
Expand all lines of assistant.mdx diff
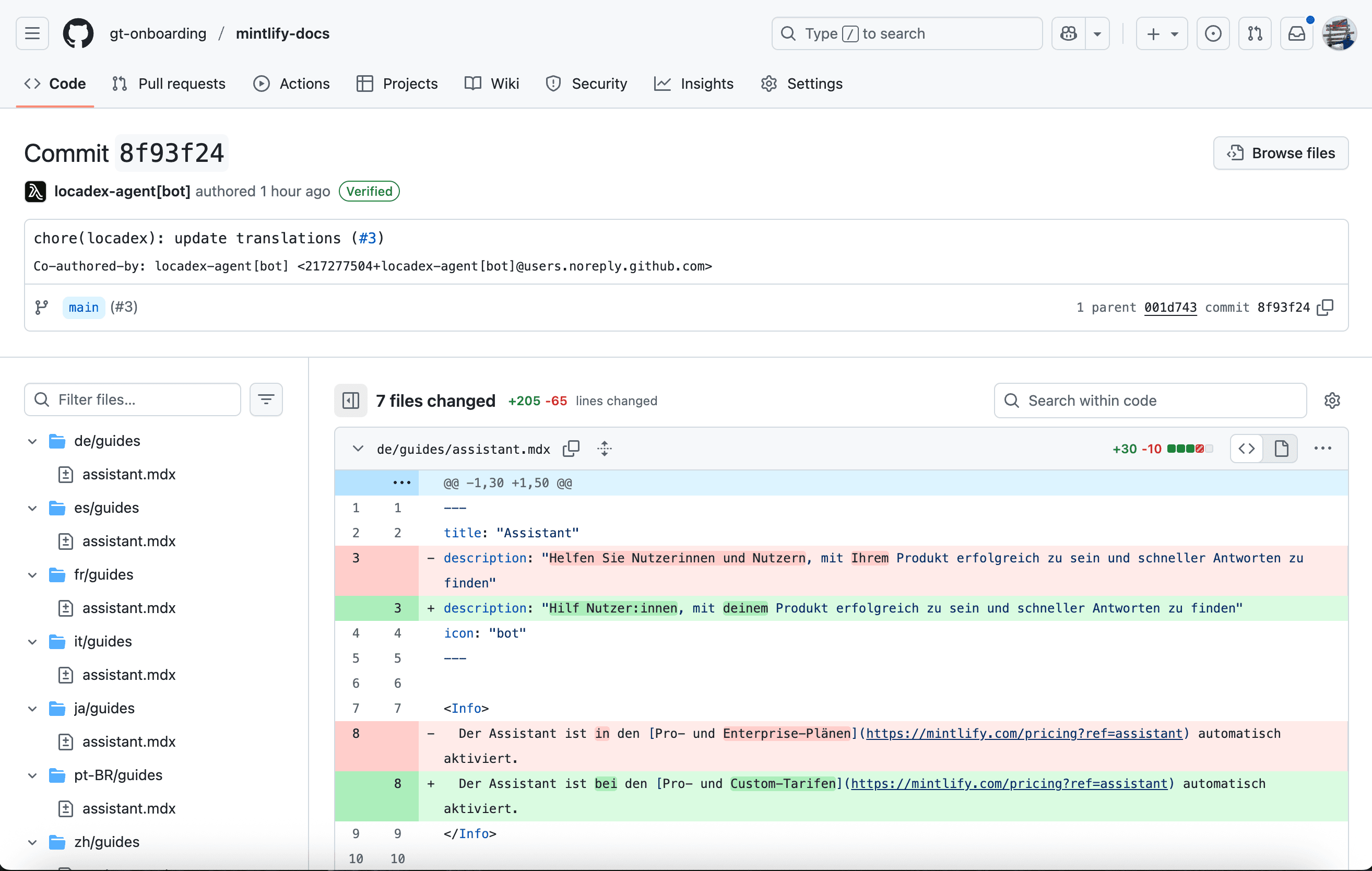click(605, 449)
